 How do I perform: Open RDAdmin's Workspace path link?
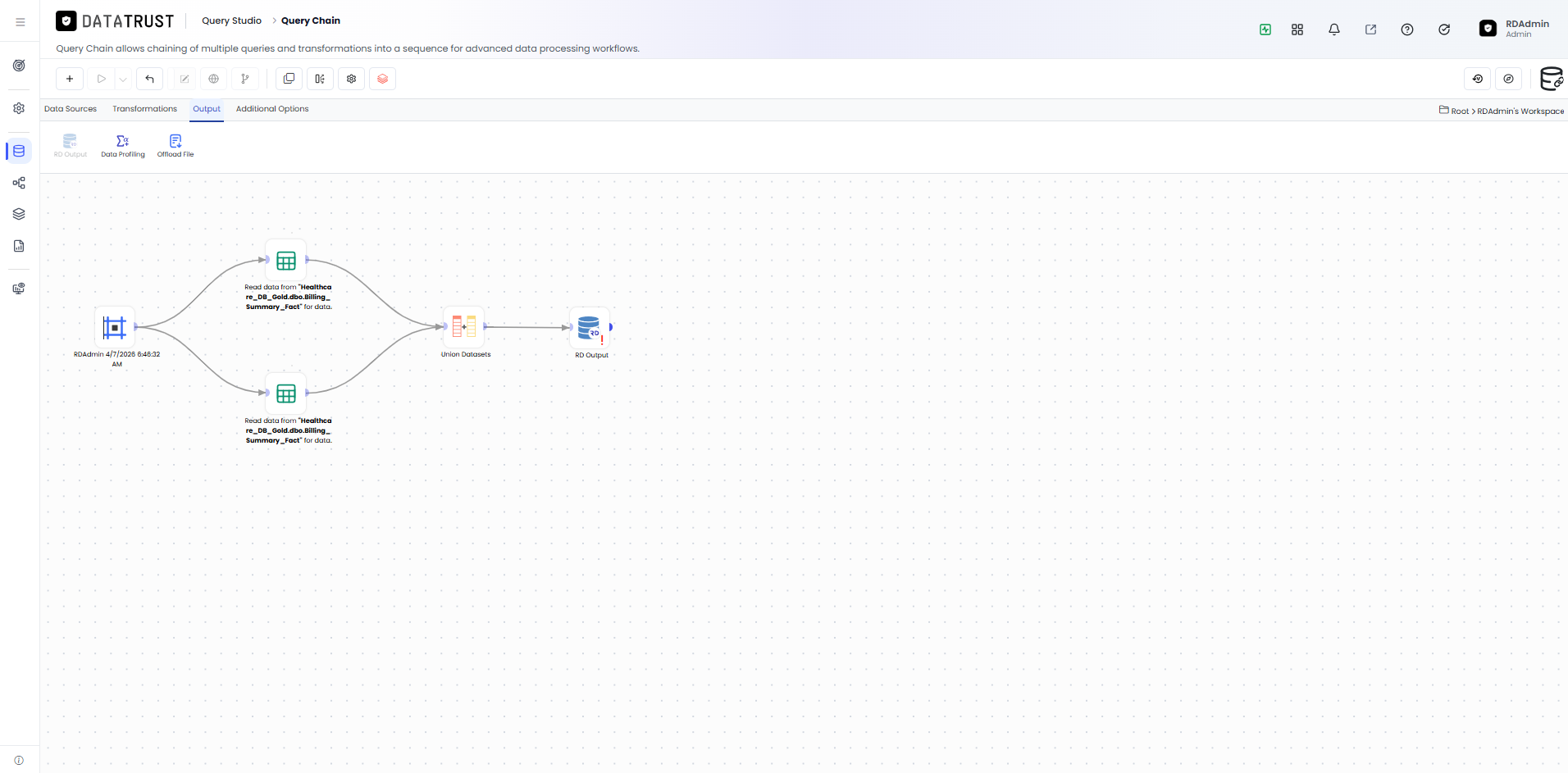[x=1520, y=111]
